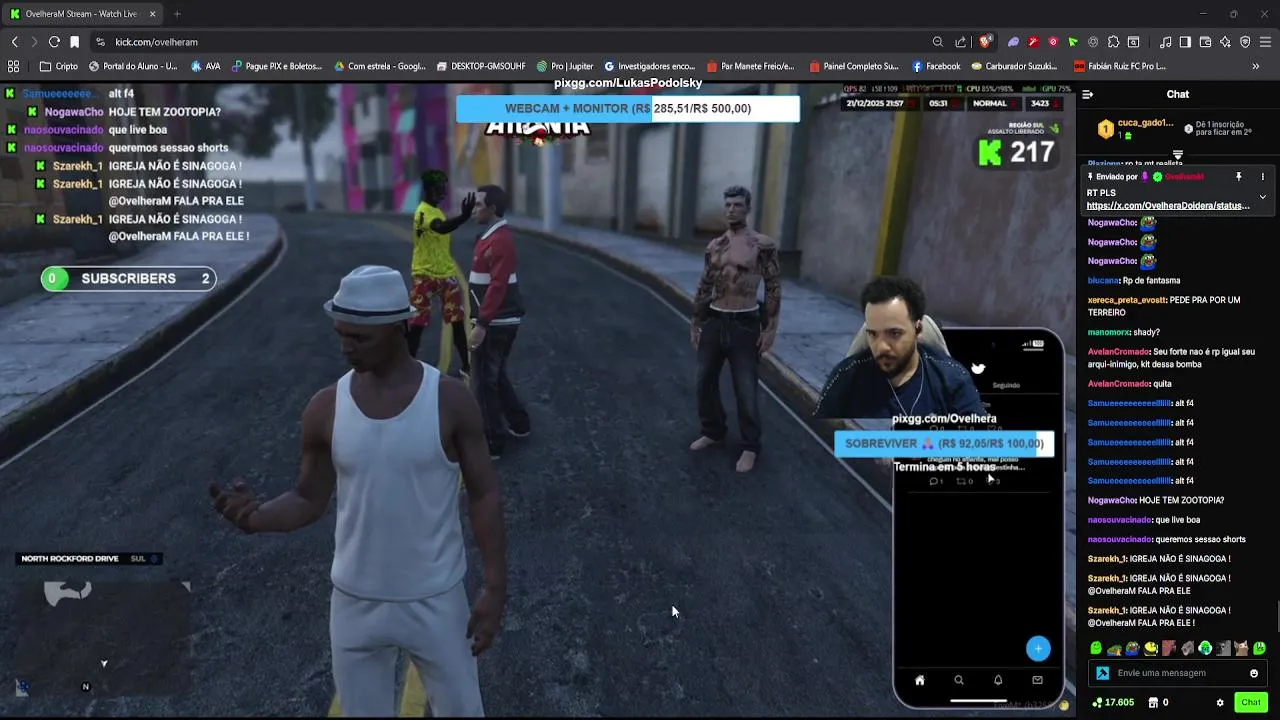Viewport: 1280px width, 720px height.
Task: Click the zoom magnifier in address bar
Action: (x=937, y=42)
